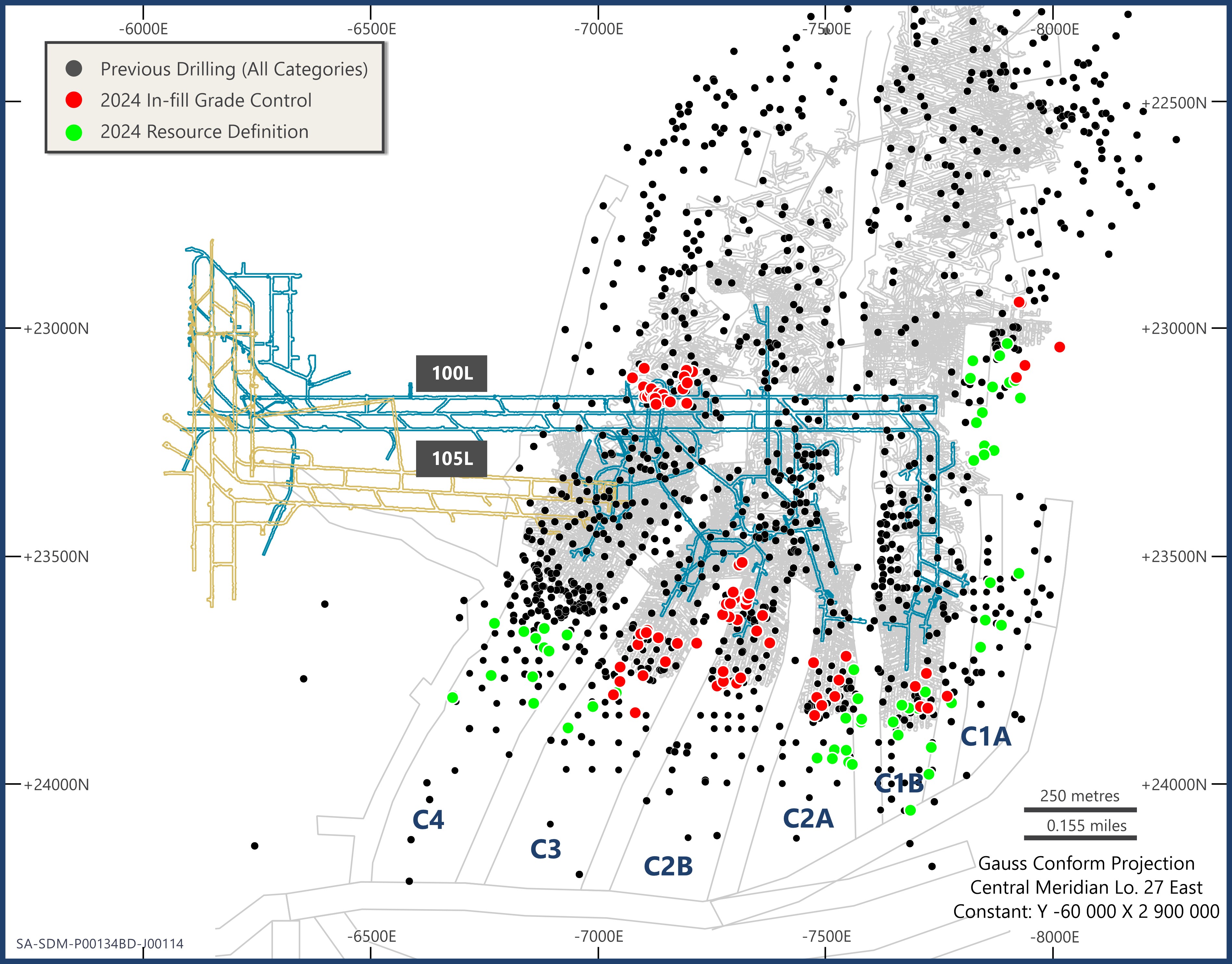This screenshot has height=964, width=1232.
Task: Click 2024 Resource Definition legend text
Action: [x=204, y=131]
